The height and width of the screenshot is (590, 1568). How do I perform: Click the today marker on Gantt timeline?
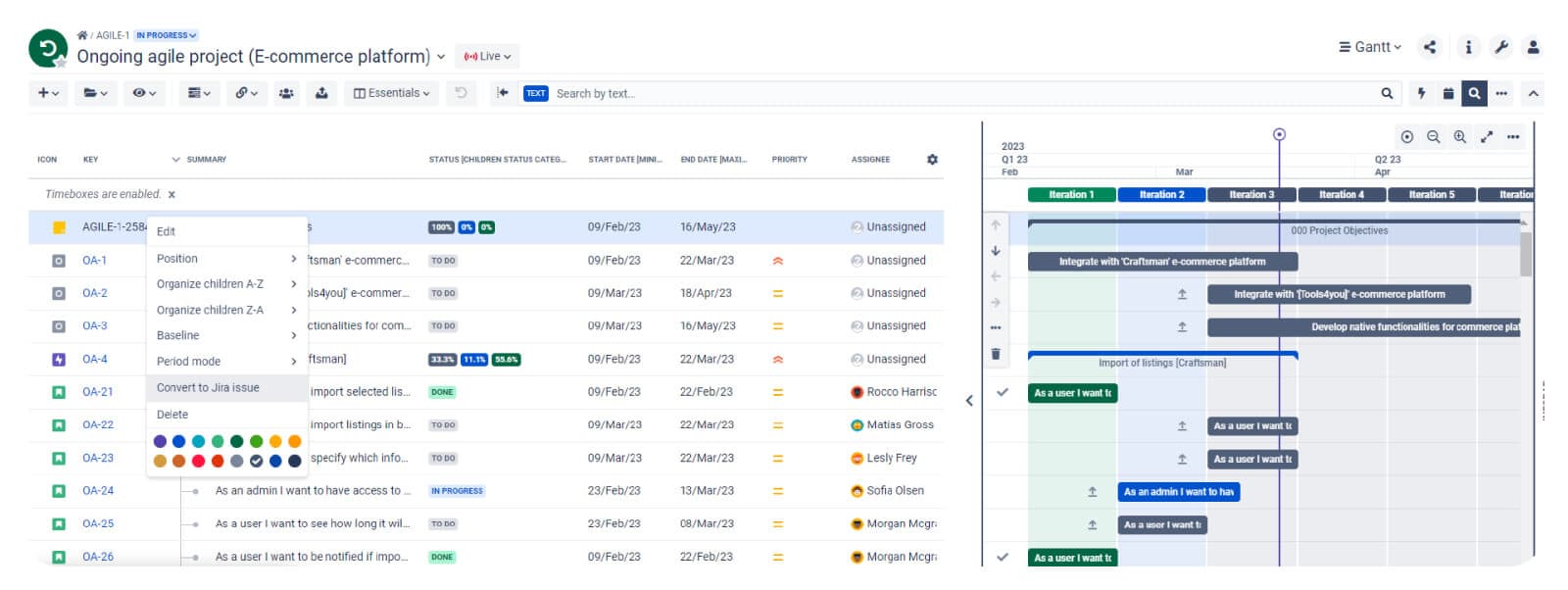(1279, 134)
